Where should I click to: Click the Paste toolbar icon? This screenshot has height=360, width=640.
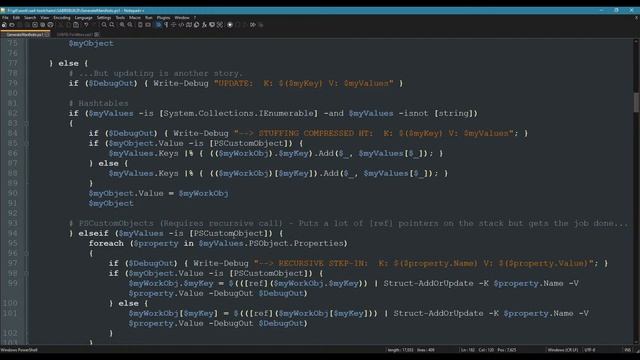click(x=76, y=25)
